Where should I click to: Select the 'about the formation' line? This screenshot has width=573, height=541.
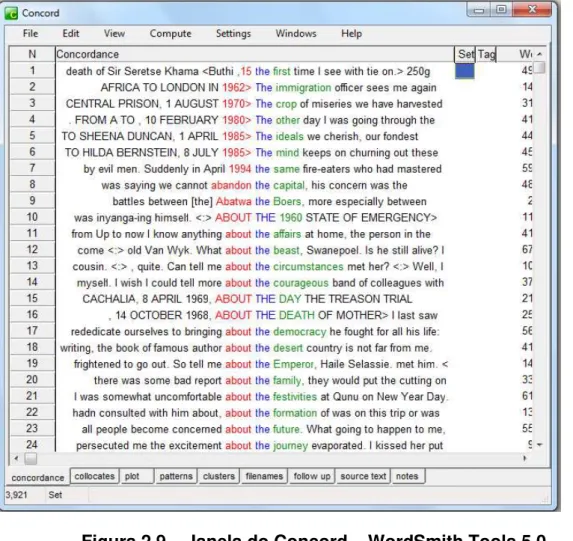(255, 413)
